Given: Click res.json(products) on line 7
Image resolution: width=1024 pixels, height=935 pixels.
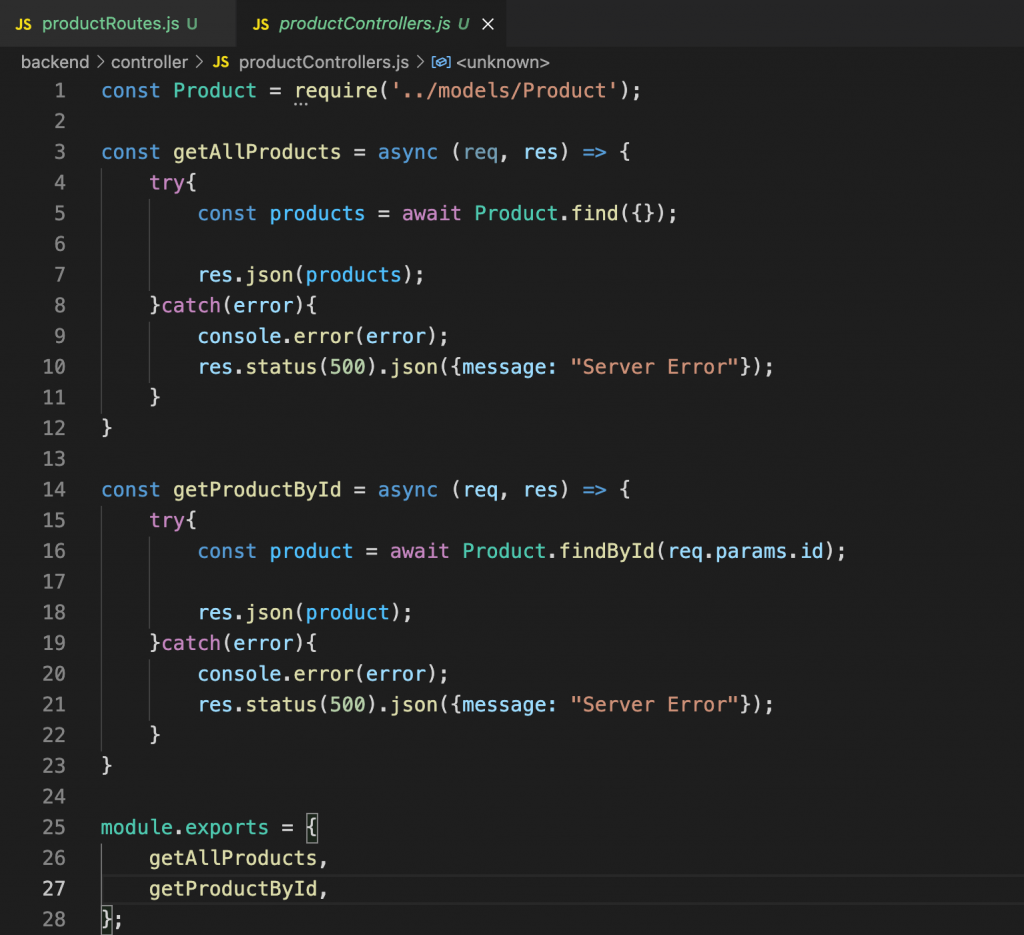Looking at the screenshot, I should 305,275.
